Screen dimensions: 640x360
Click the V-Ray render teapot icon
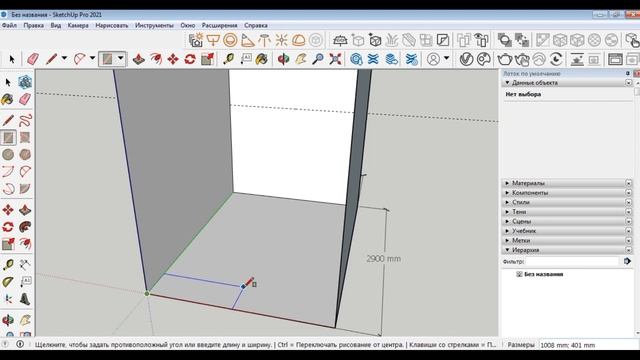tap(504, 59)
